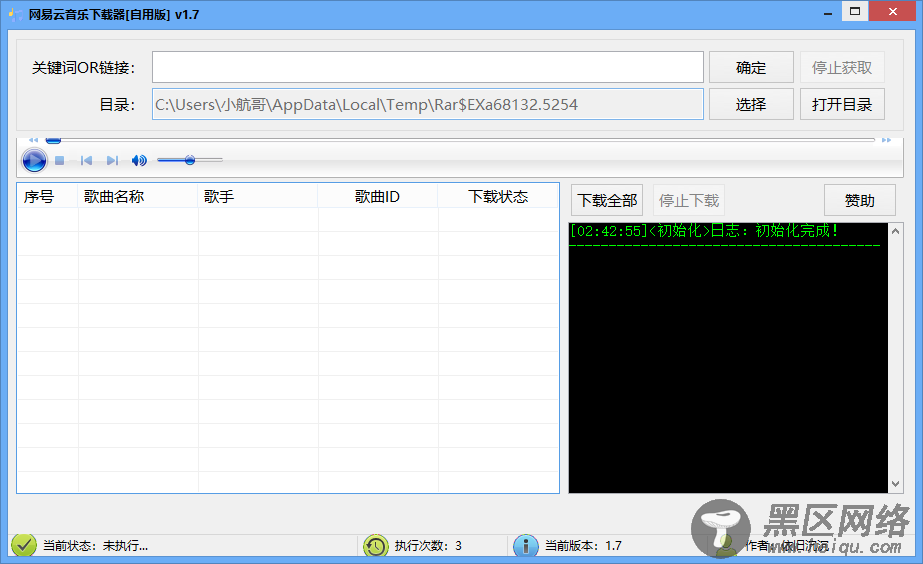Click the app icon in title bar

pos(16,14)
